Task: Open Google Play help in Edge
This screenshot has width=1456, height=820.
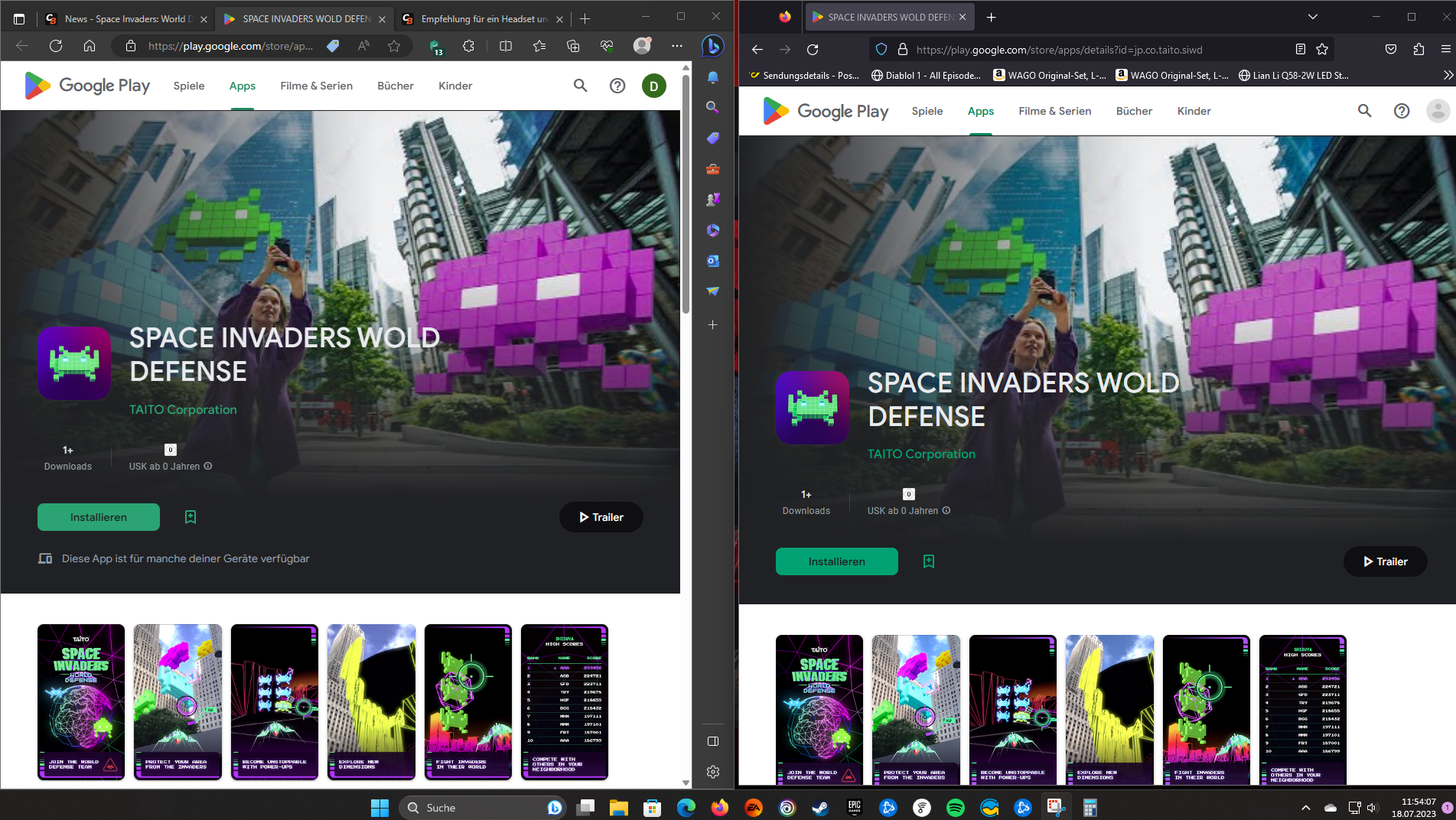Action: click(x=617, y=86)
